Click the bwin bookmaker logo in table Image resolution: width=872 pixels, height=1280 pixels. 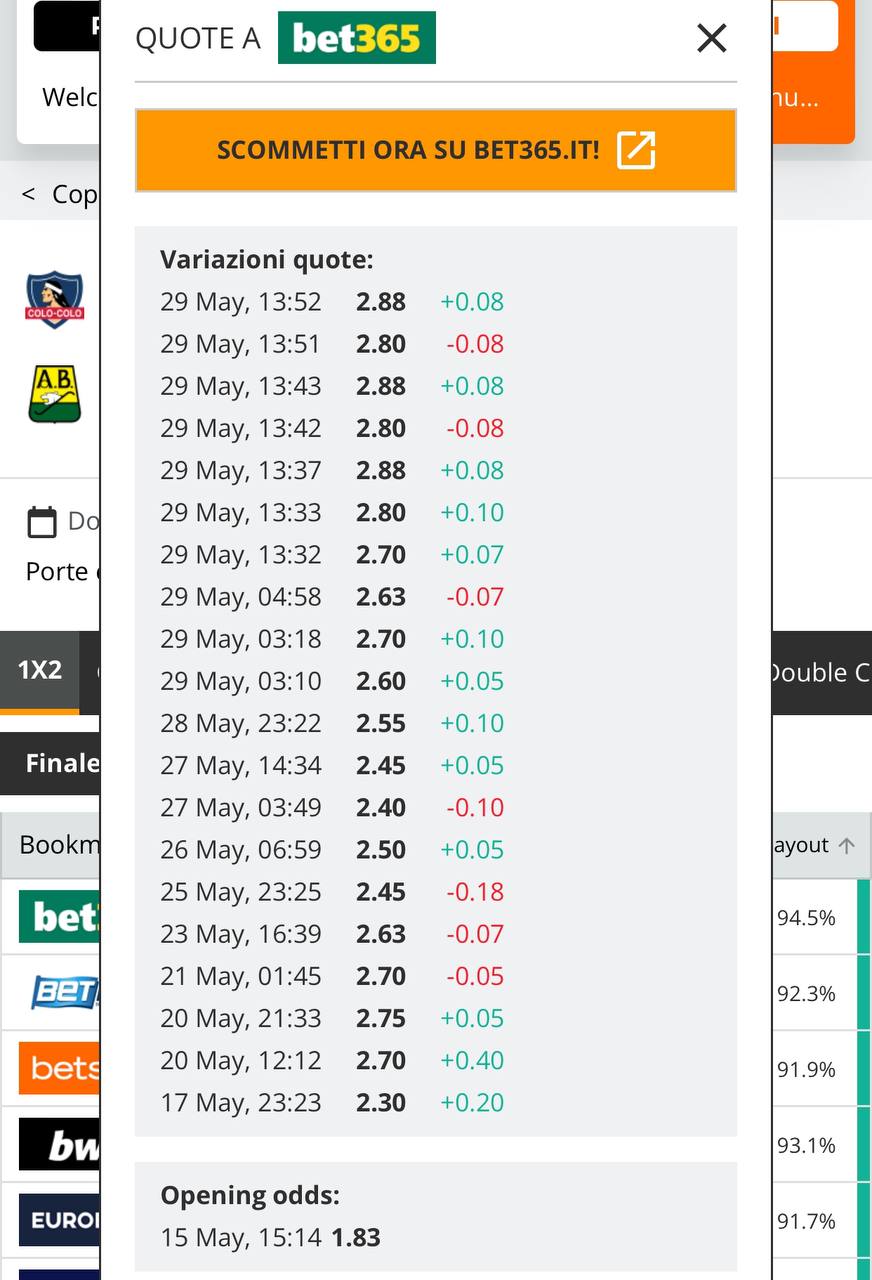coord(59,1144)
